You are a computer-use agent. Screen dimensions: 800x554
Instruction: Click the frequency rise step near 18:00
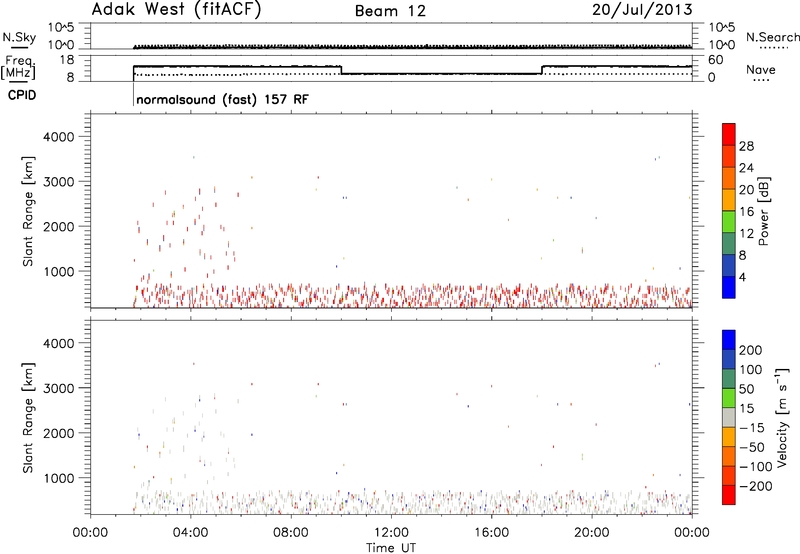tap(542, 70)
